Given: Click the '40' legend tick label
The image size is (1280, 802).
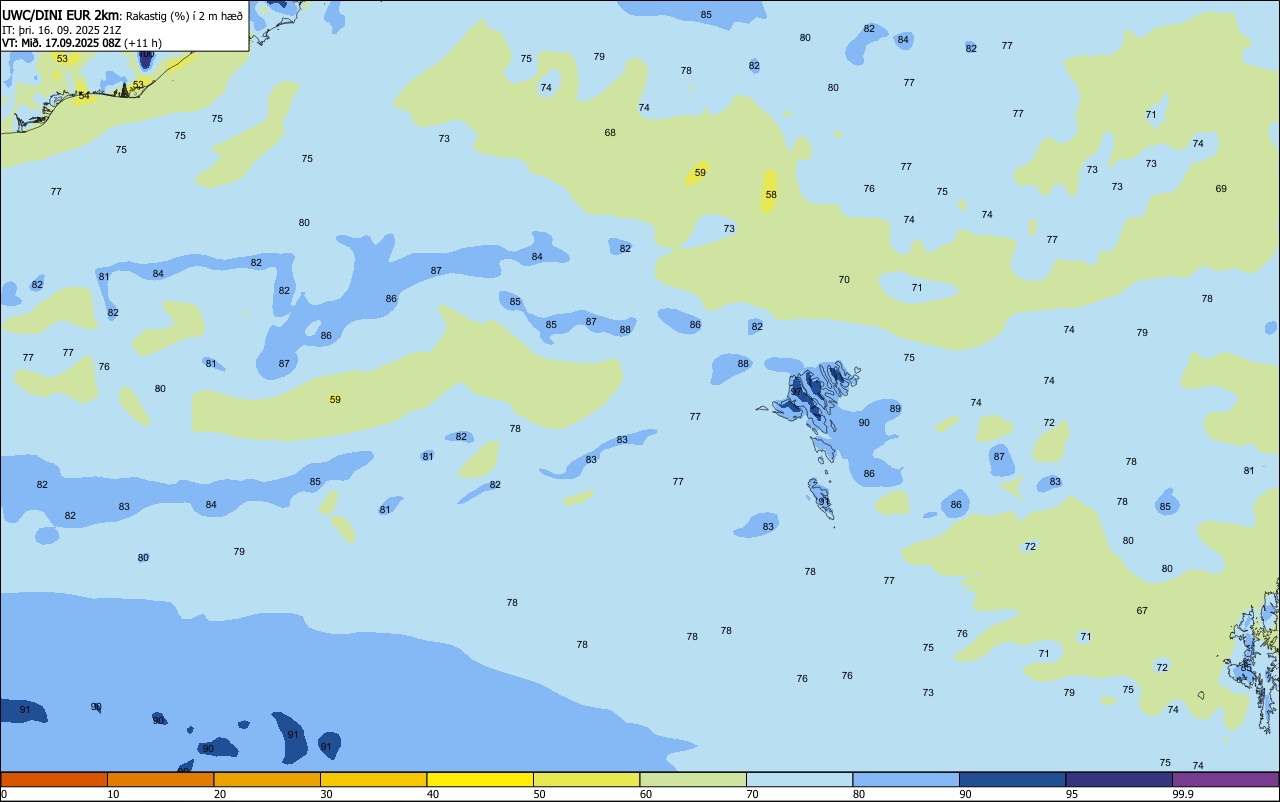Looking at the screenshot, I should (433, 794).
